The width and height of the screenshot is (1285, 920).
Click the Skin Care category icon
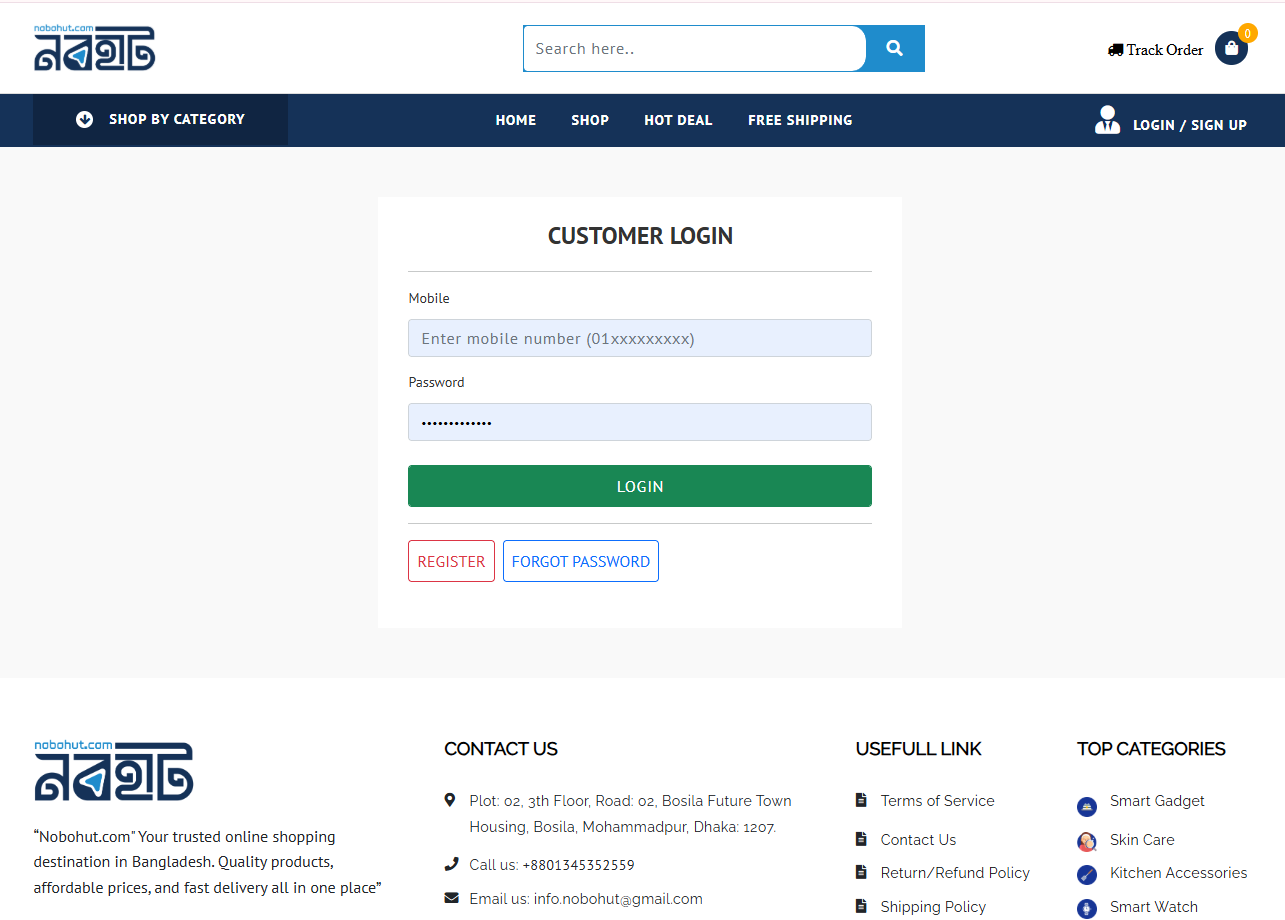click(1087, 841)
